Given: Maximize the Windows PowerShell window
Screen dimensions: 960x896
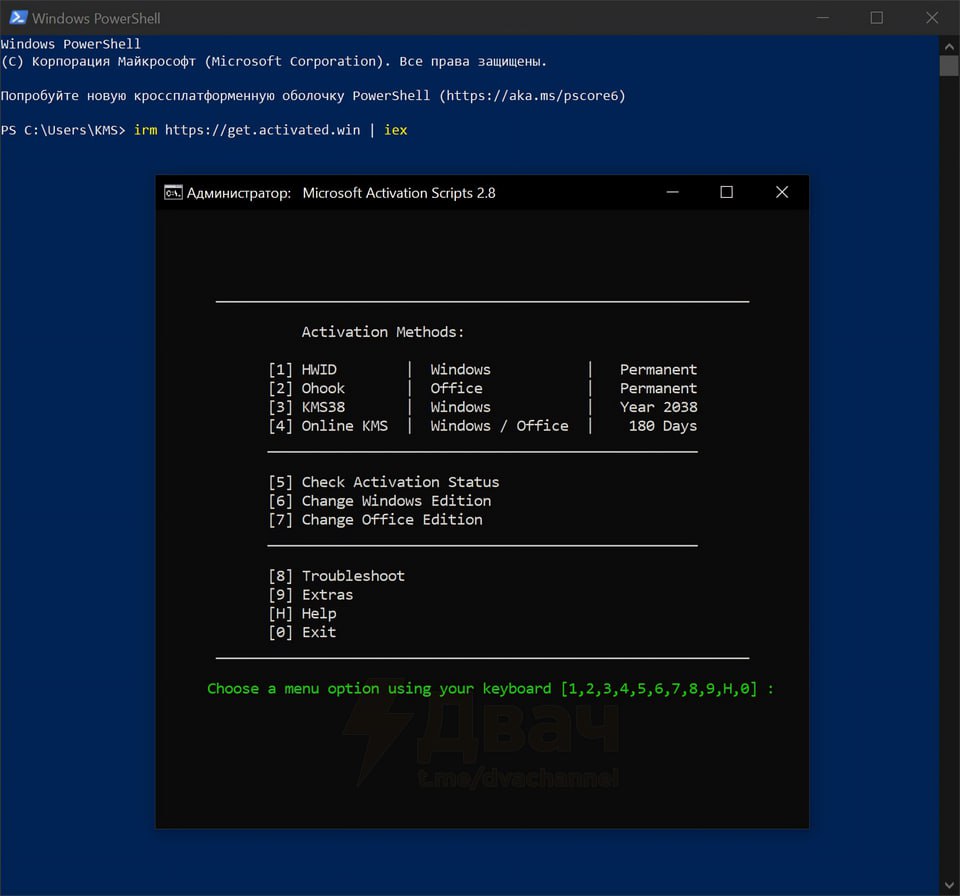Looking at the screenshot, I should point(877,18).
